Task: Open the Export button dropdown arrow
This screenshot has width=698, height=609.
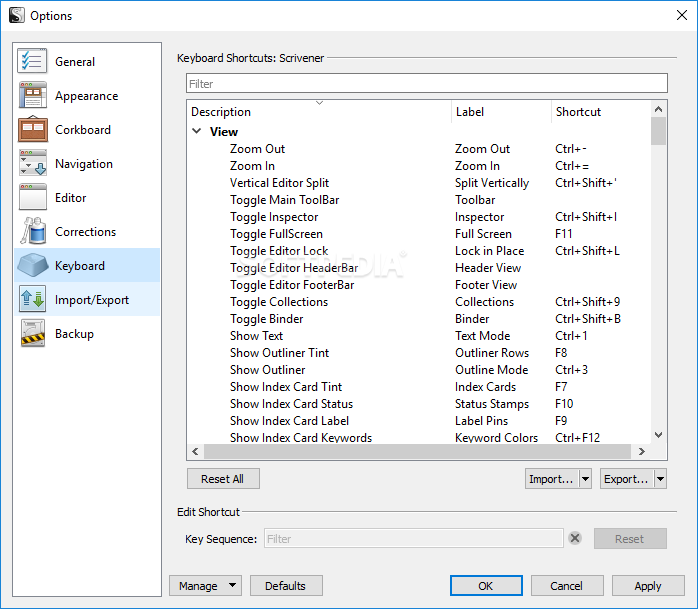Action: click(x=661, y=479)
